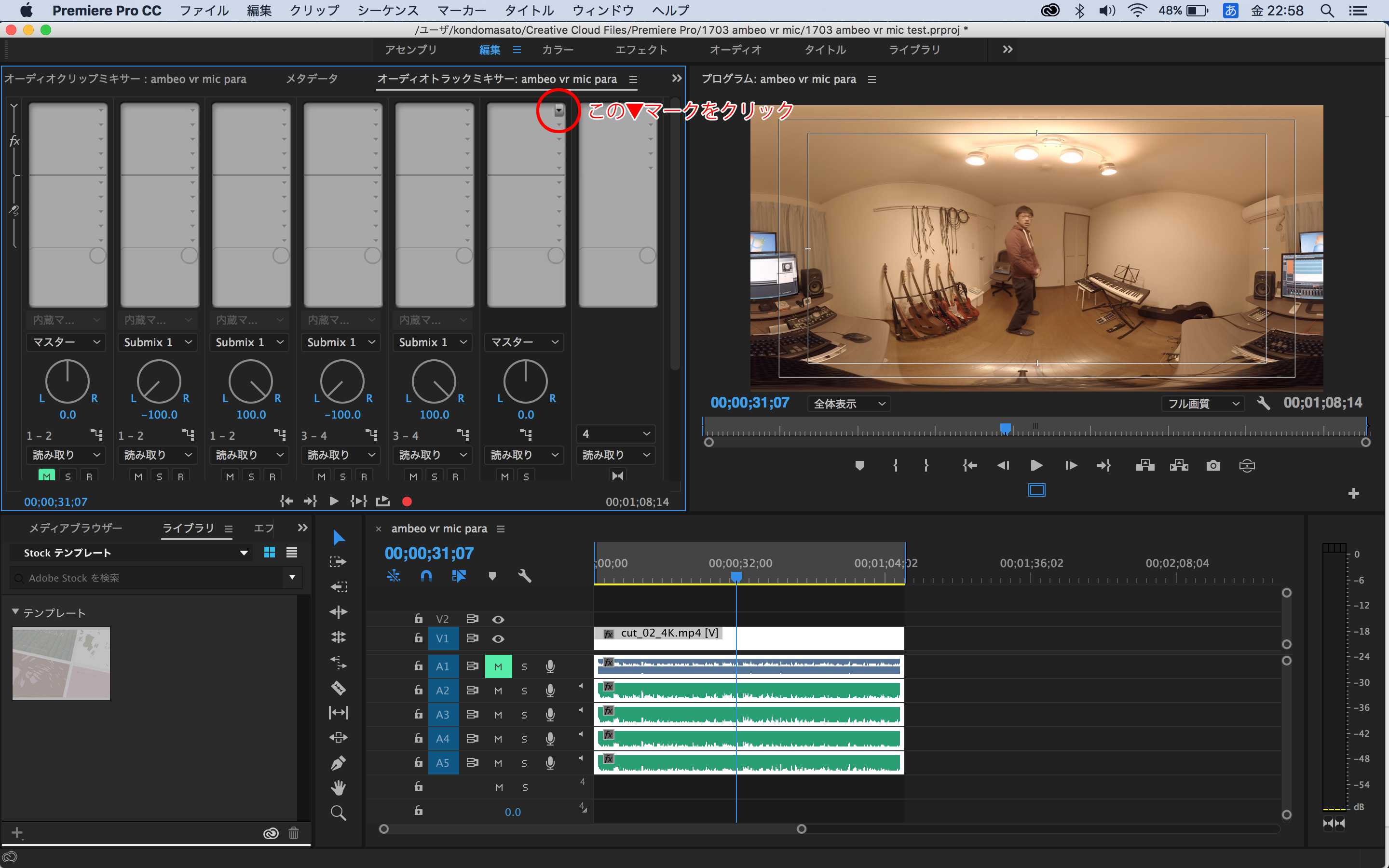Image resolution: width=1389 pixels, height=868 pixels.
Task: Play sequence in Program monitor
Action: pos(1036,465)
